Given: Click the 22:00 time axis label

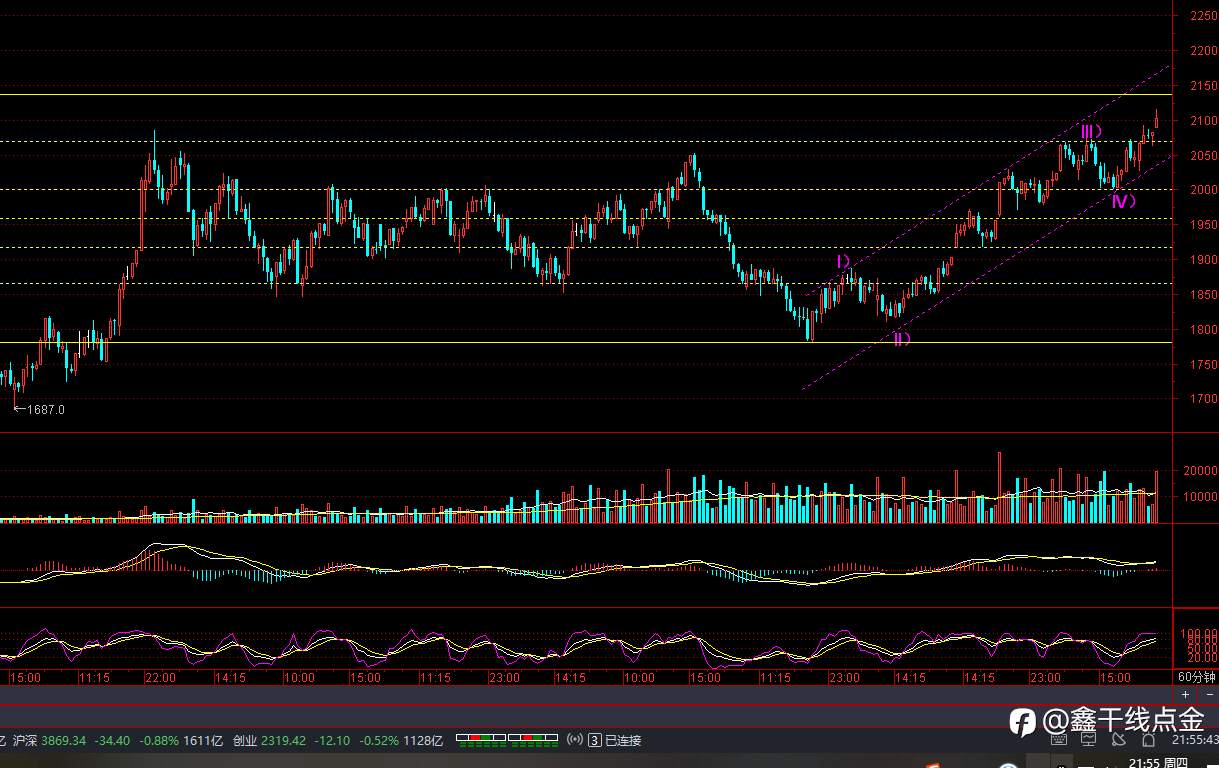Looking at the screenshot, I should [160, 677].
